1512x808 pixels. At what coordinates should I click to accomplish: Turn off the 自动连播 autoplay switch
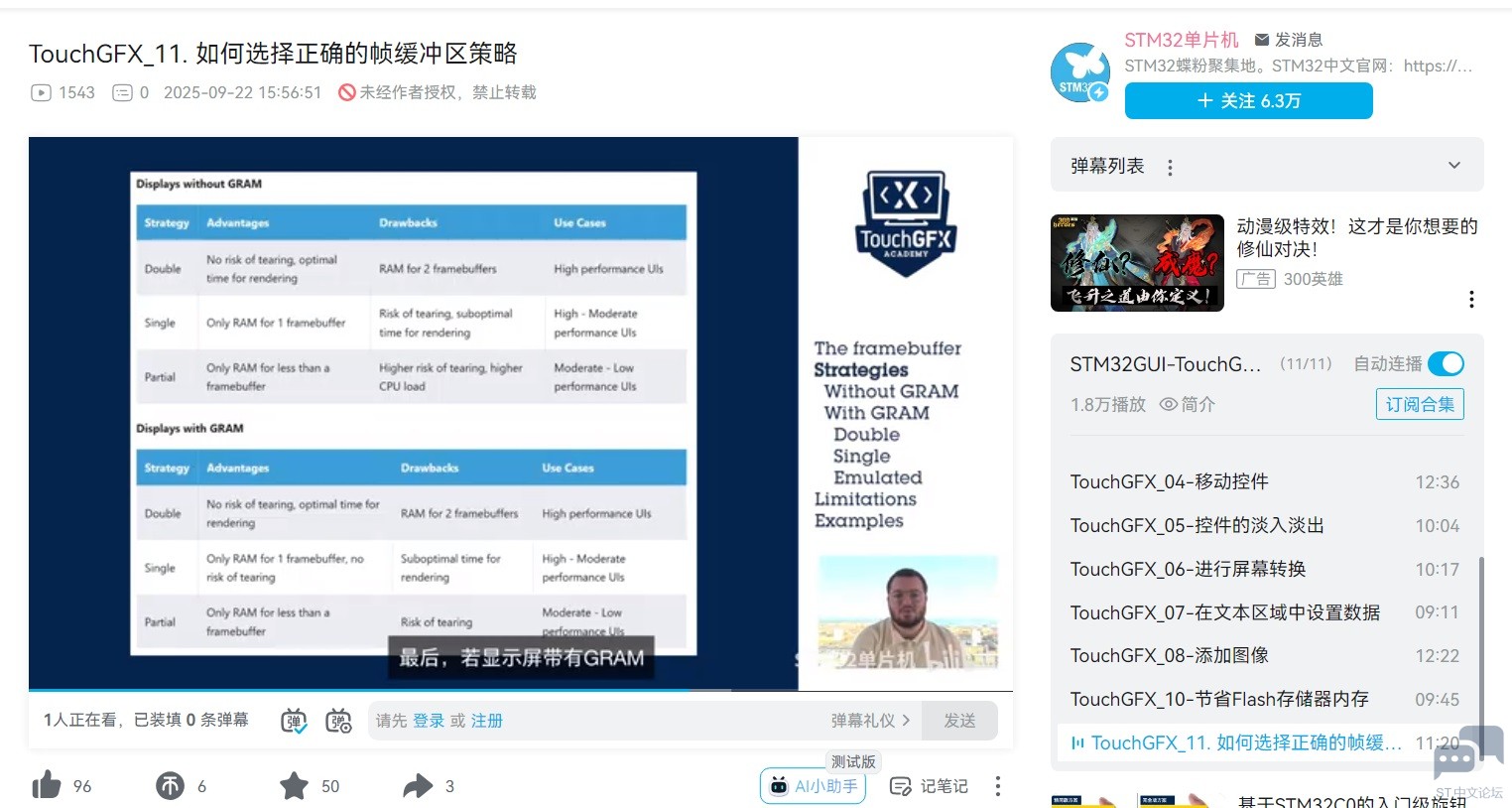[1446, 364]
